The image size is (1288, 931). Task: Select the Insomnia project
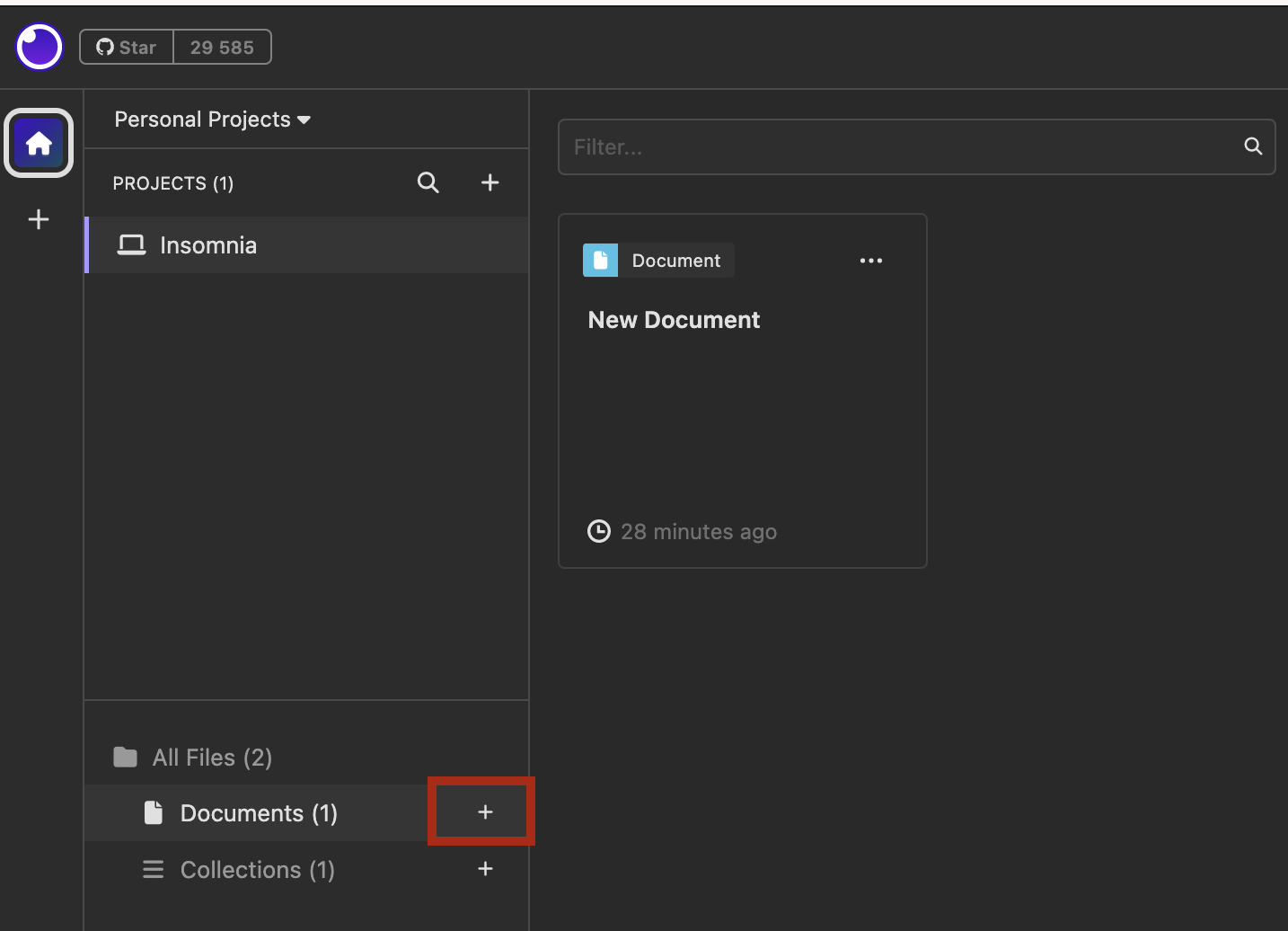306,245
